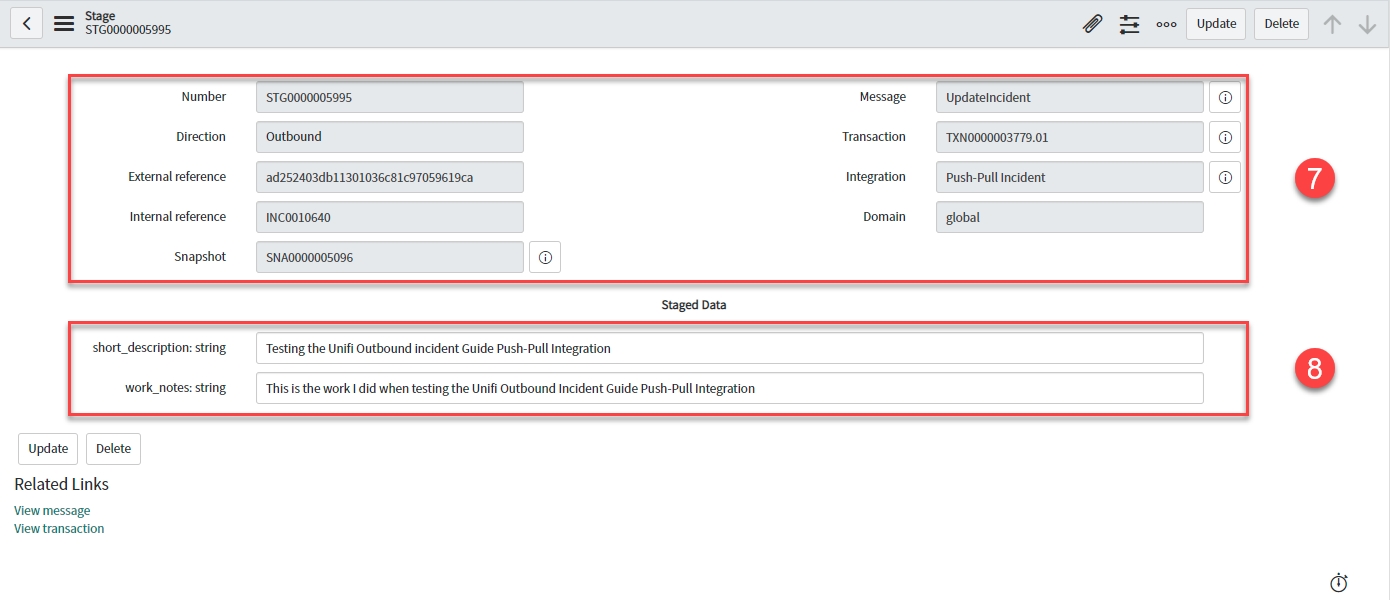Go to previous record with up arrow
The height and width of the screenshot is (600, 1390).
[x=1332, y=24]
